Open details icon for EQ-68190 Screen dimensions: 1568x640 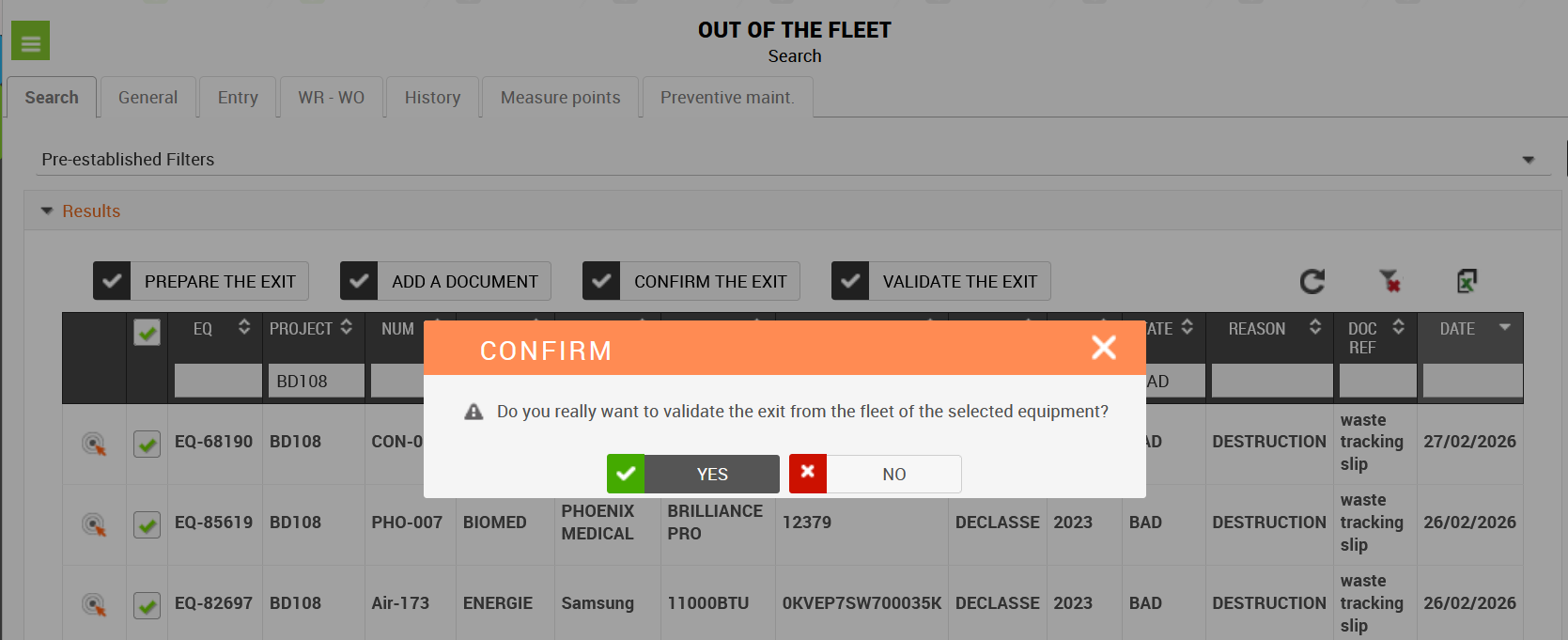coord(94,444)
